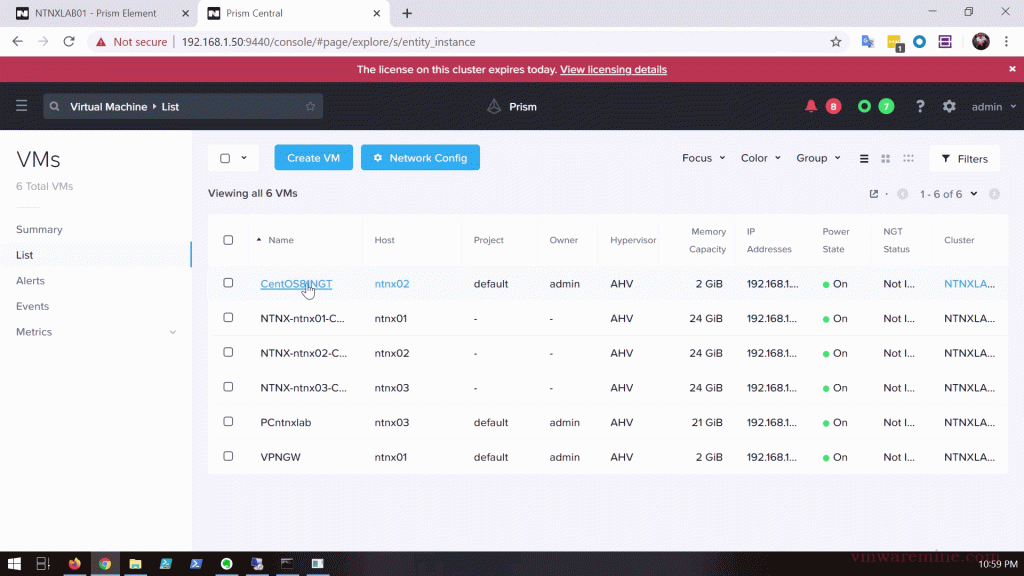Open the 1 - 6 of 6 pagination dropdown
This screenshot has height=576, width=1024.
tap(948, 194)
